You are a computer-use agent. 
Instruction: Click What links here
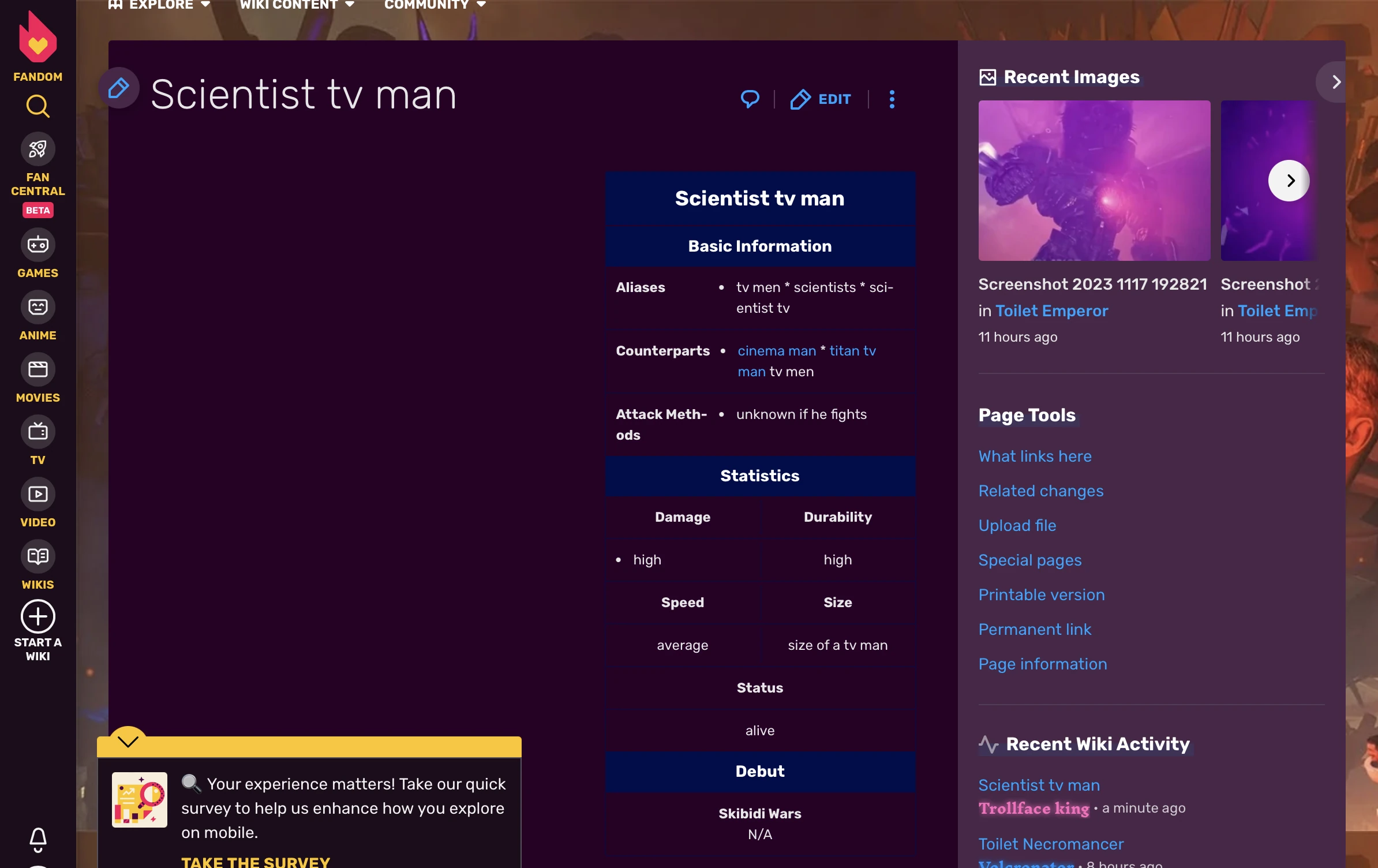pyautogui.click(x=1035, y=456)
